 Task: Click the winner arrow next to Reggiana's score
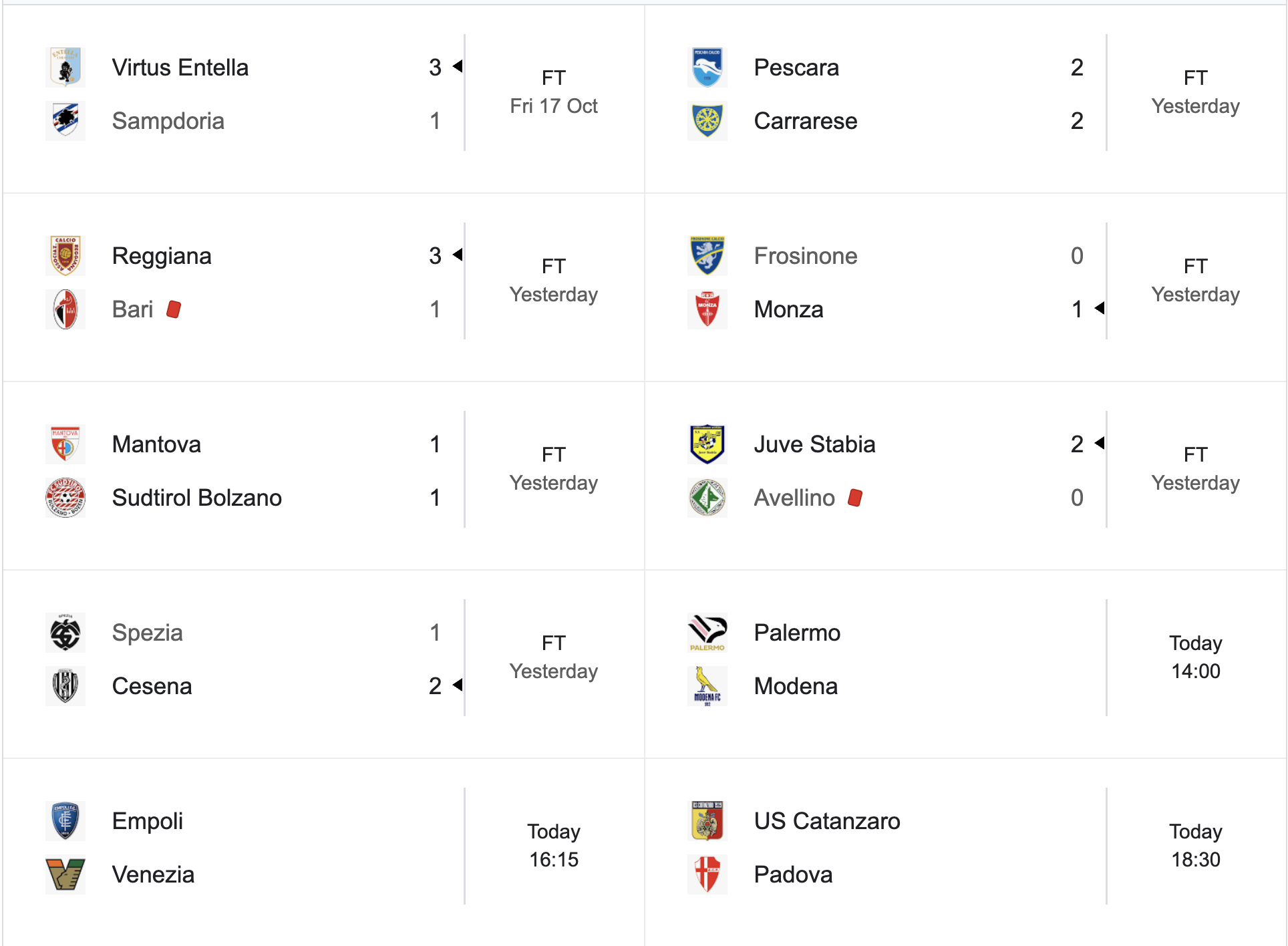(456, 255)
